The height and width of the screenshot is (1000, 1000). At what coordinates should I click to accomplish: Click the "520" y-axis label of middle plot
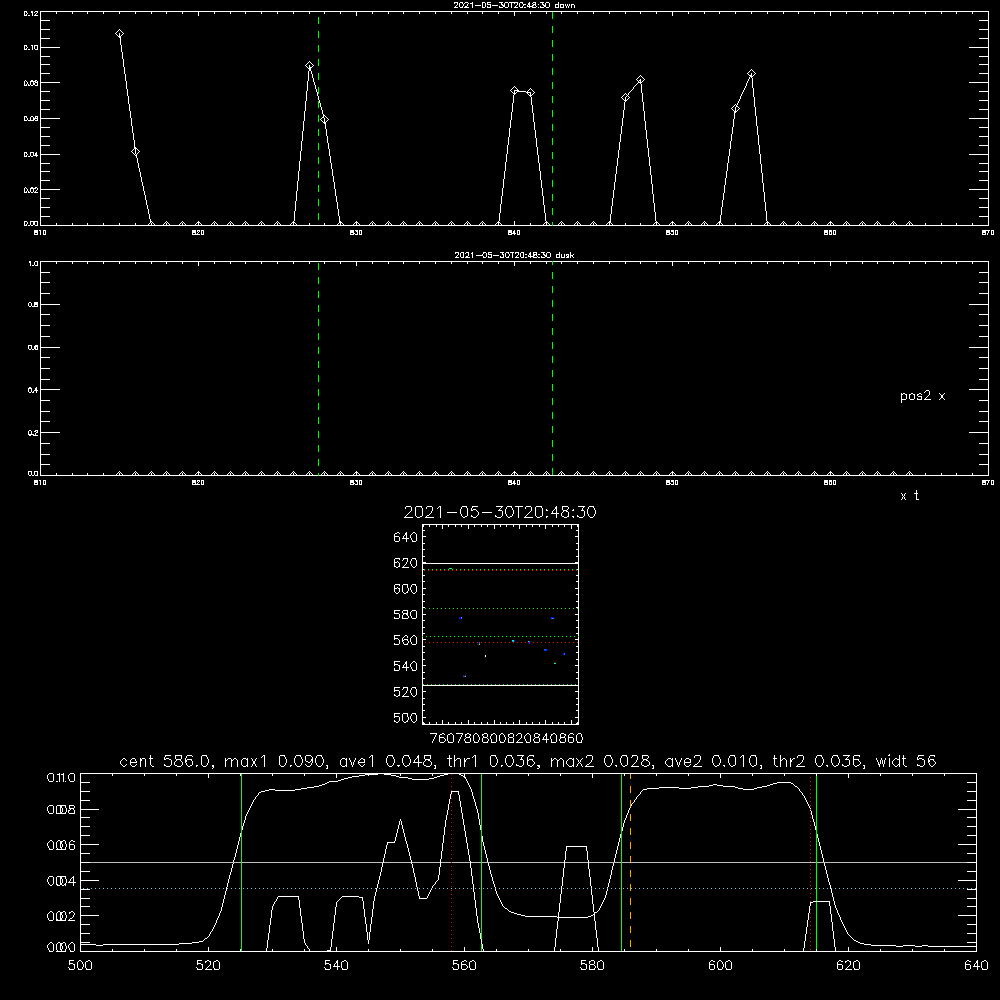[406, 692]
